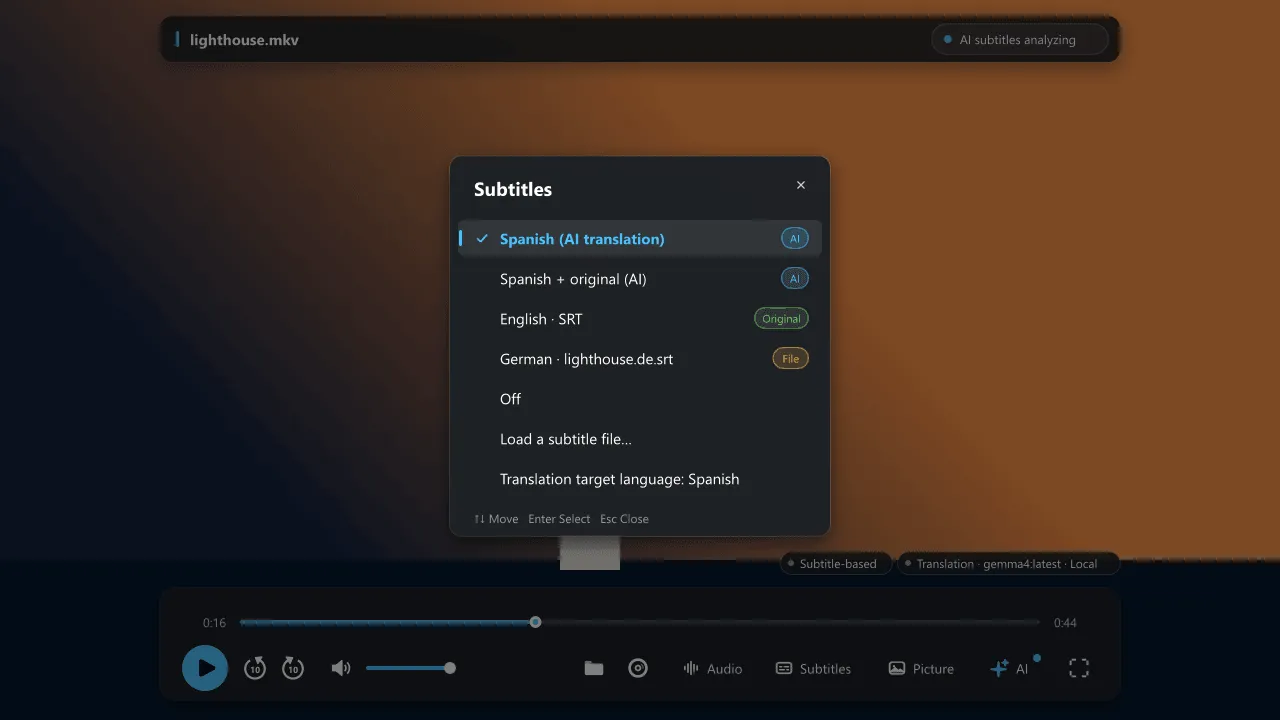Open the AI sparkle menu
Image resolution: width=1280 pixels, height=720 pixels.
(1009, 668)
